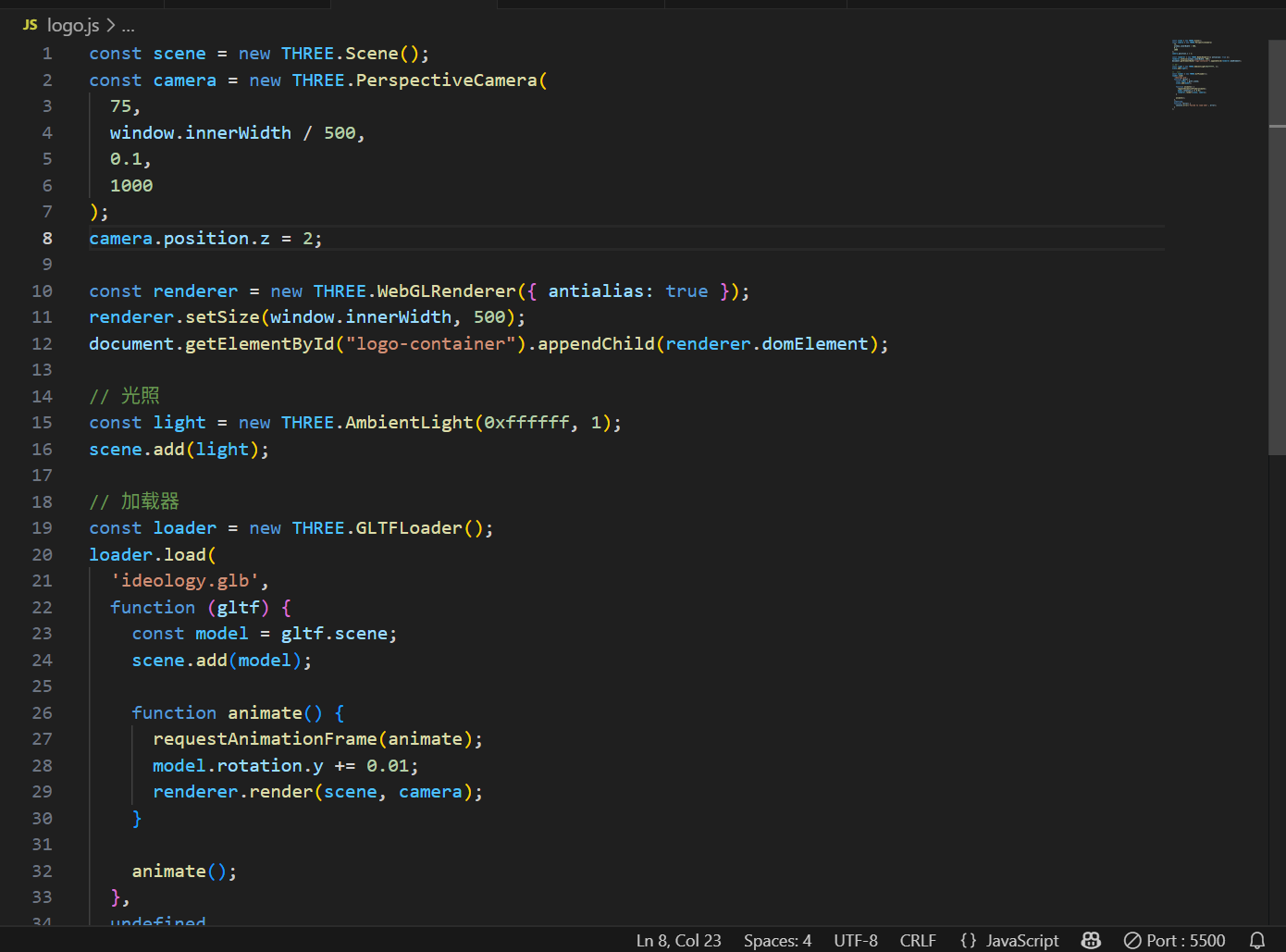
Task: Click the 0xffffff color value
Action: [526, 423]
